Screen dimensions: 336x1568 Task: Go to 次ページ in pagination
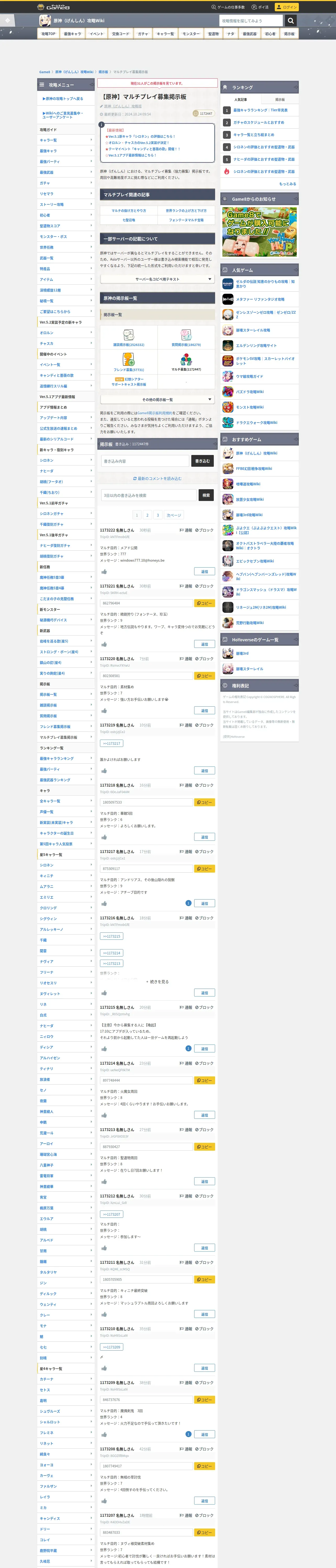coord(174,515)
